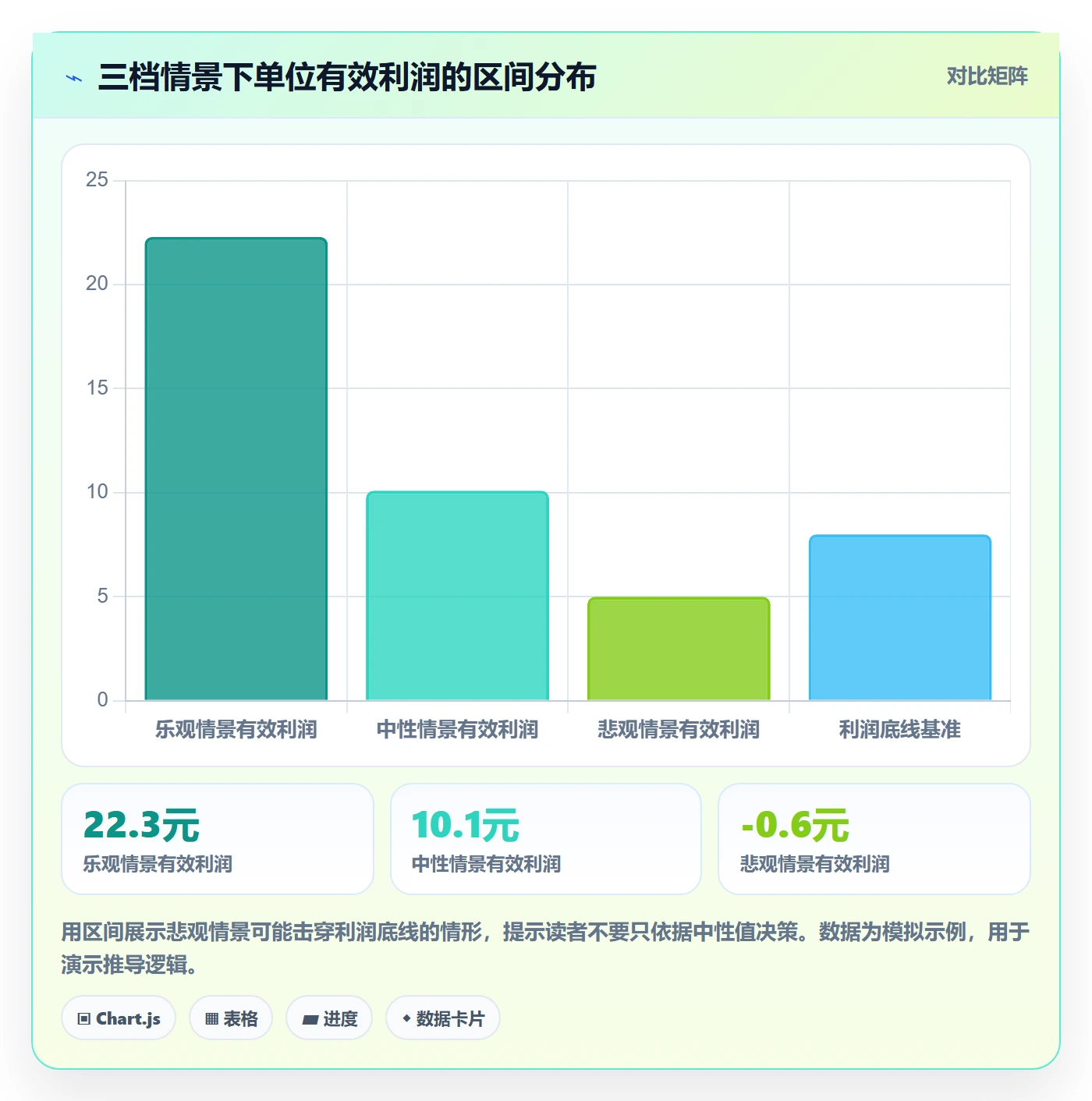Image resolution: width=1092 pixels, height=1101 pixels.
Task: Click the chart title 三档情景下单位有效利润的区间分布
Action: (347, 77)
